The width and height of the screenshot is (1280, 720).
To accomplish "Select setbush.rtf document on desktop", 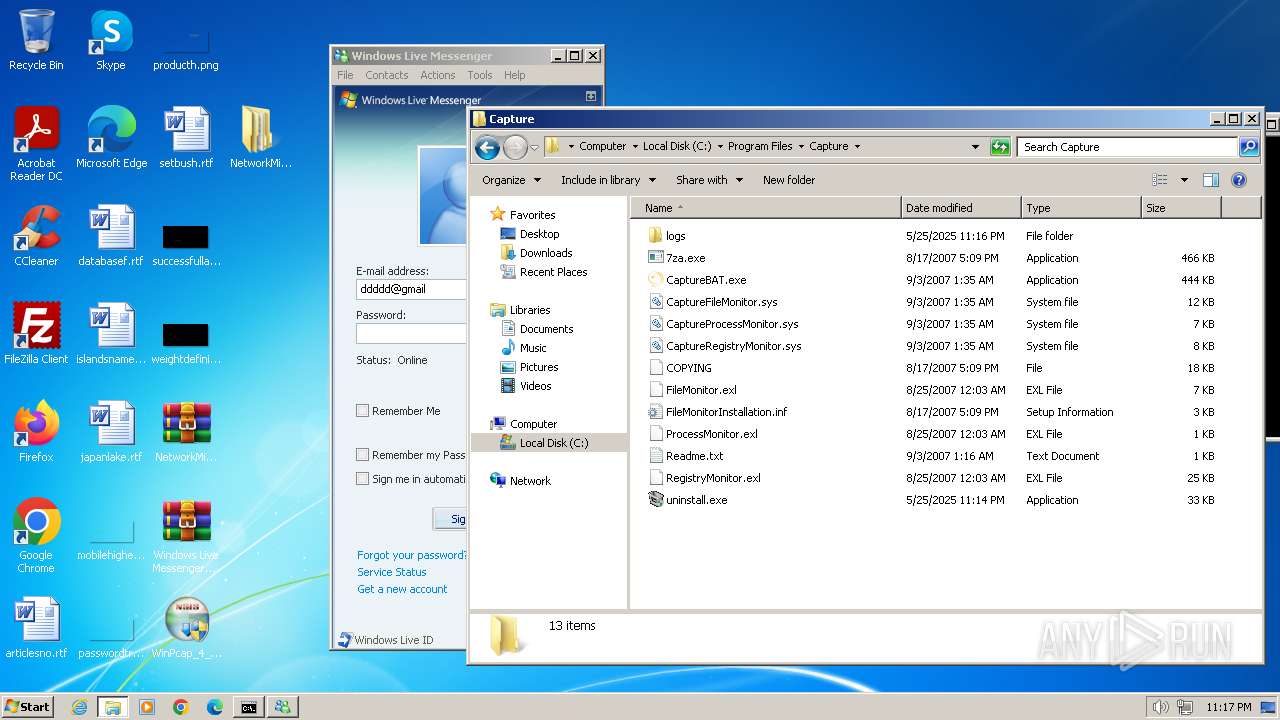I will 186,139.
